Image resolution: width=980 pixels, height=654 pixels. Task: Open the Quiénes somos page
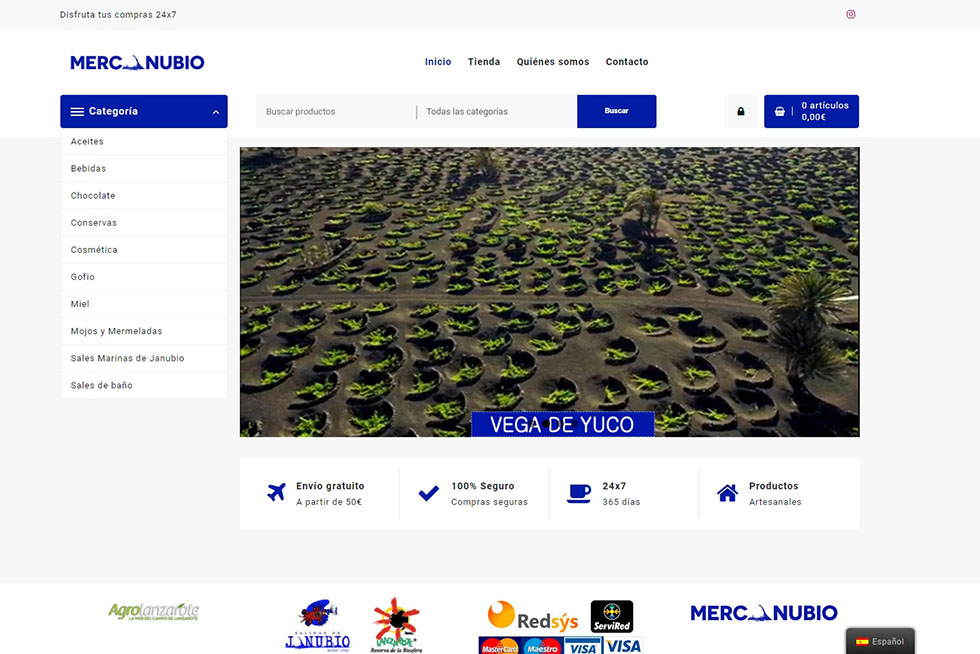tap(553, 62)
